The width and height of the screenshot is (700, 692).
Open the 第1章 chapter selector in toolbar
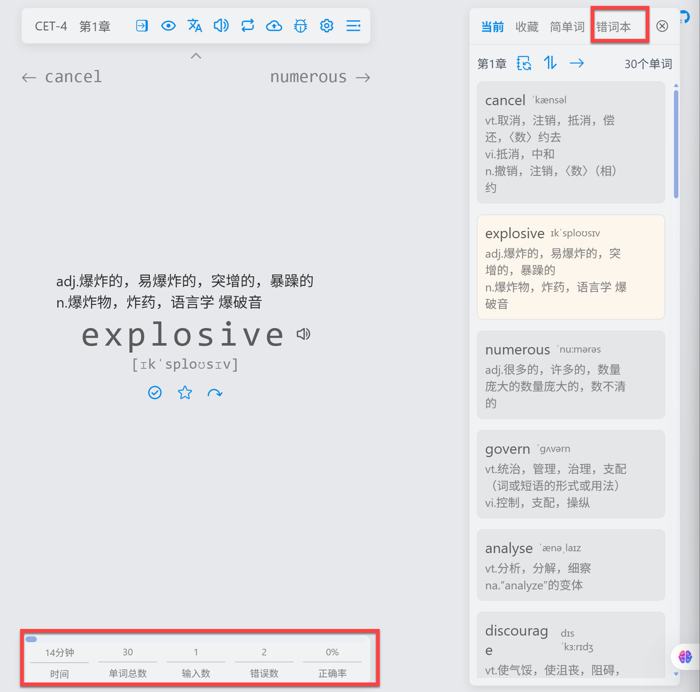pos(95,26)
